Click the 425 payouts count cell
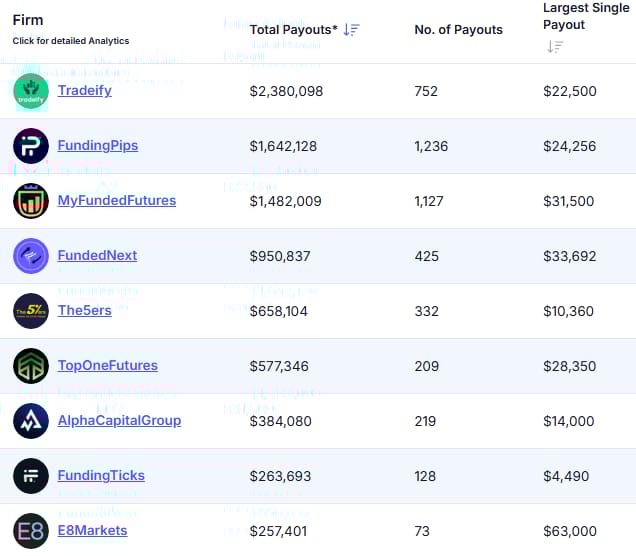This screenshot has height=556, width=636. pyautogui.click(x=426, y=256)
